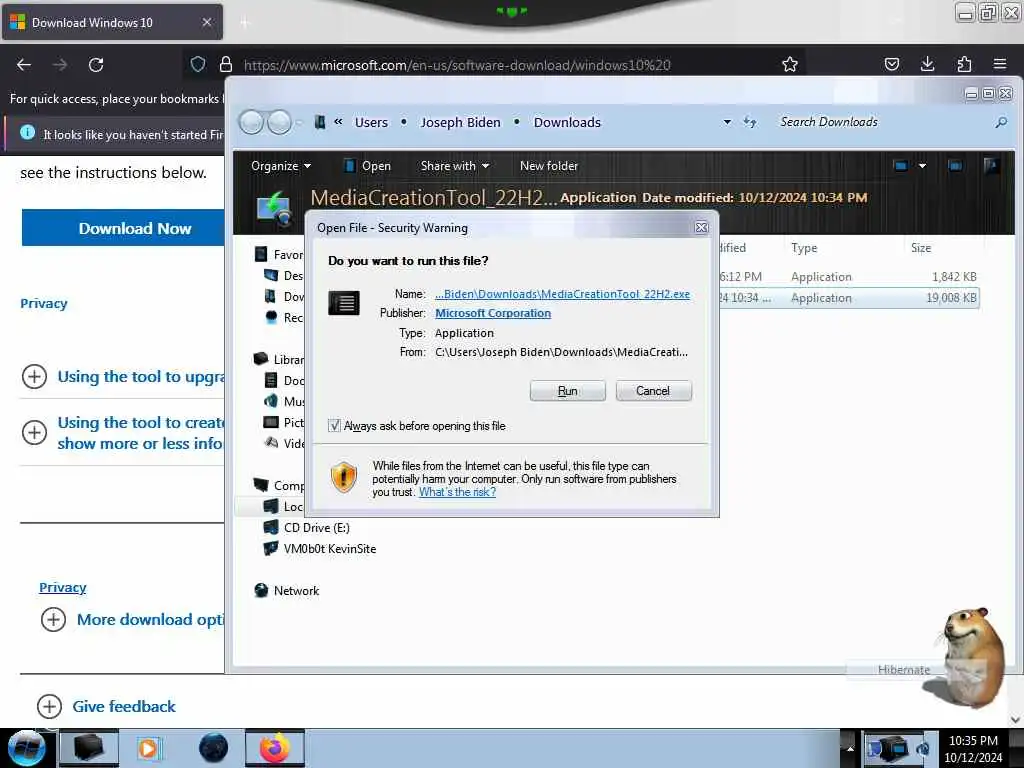This screenshot has width=1024, height=768.
Task: Open the What's the risk? link
Action: pos(457,492)
